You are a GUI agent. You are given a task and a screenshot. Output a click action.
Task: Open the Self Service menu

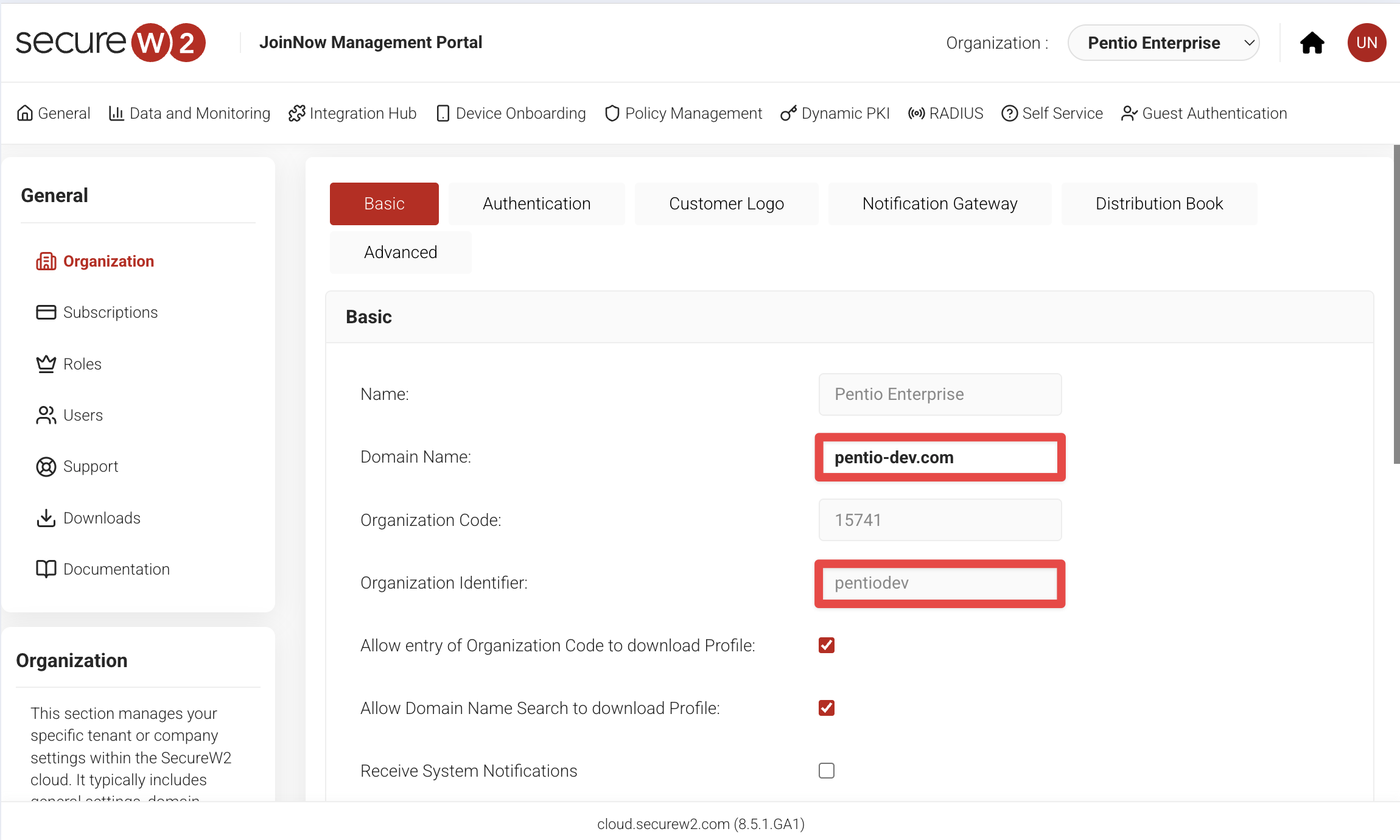1052,113
